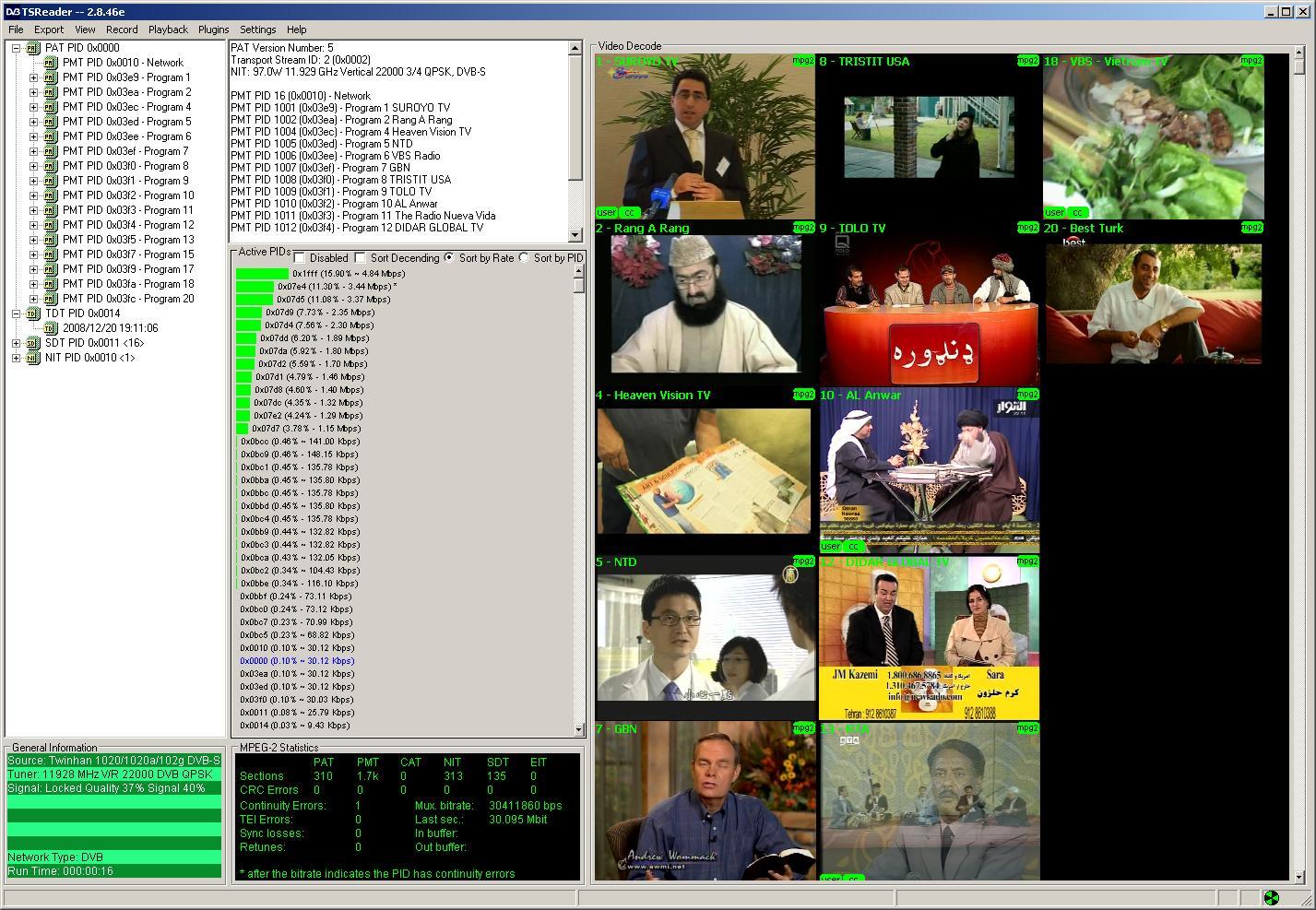
Task: Click the TDT table icon
Action: (x=32, y=313)
